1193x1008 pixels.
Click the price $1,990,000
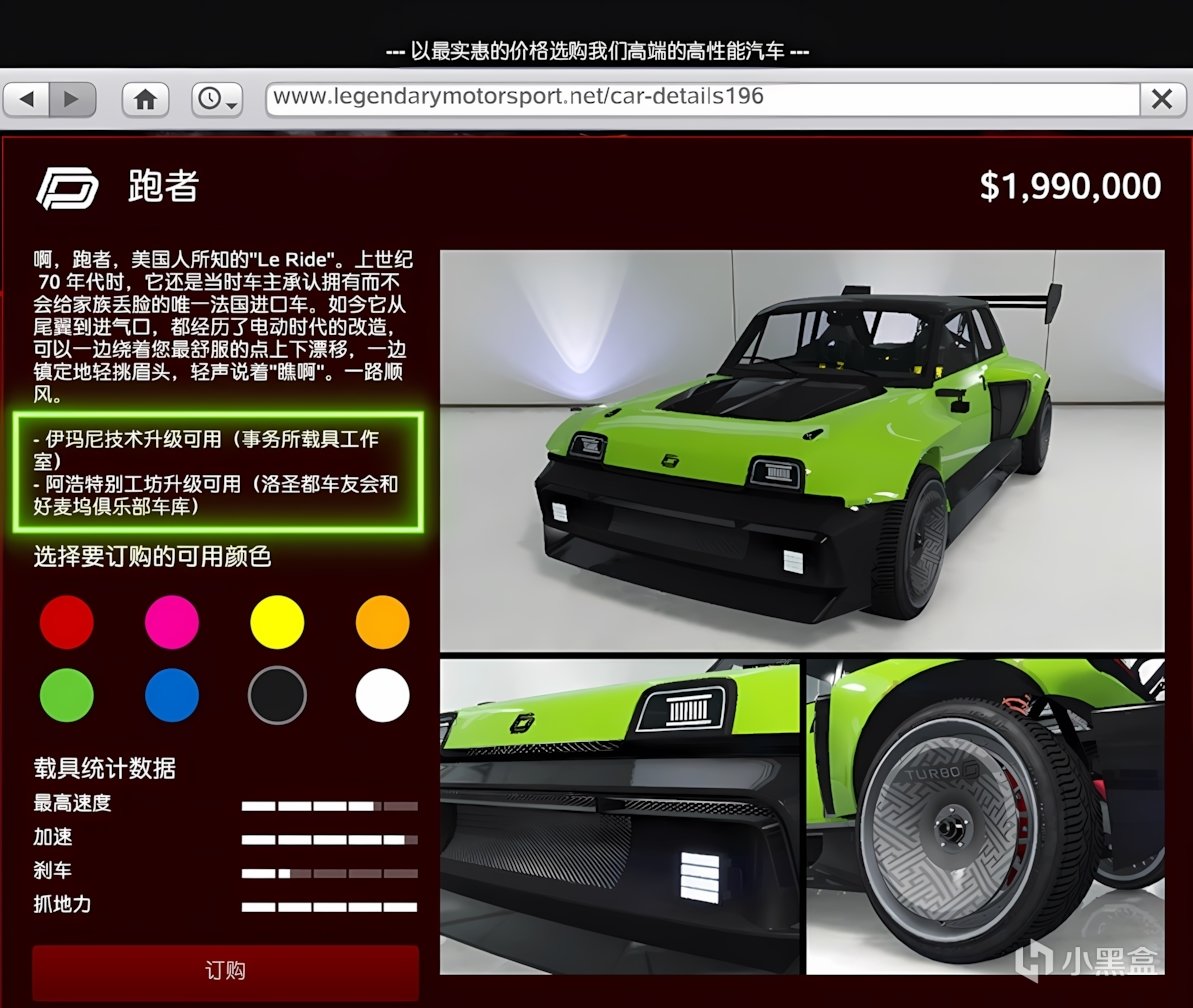1070,186
